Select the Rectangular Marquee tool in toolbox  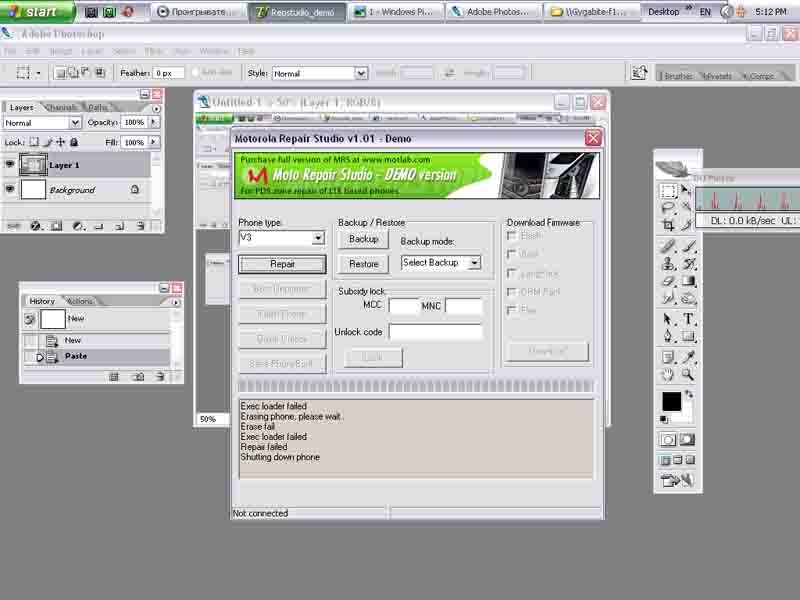pyautogui.click(x=668, y=192)
